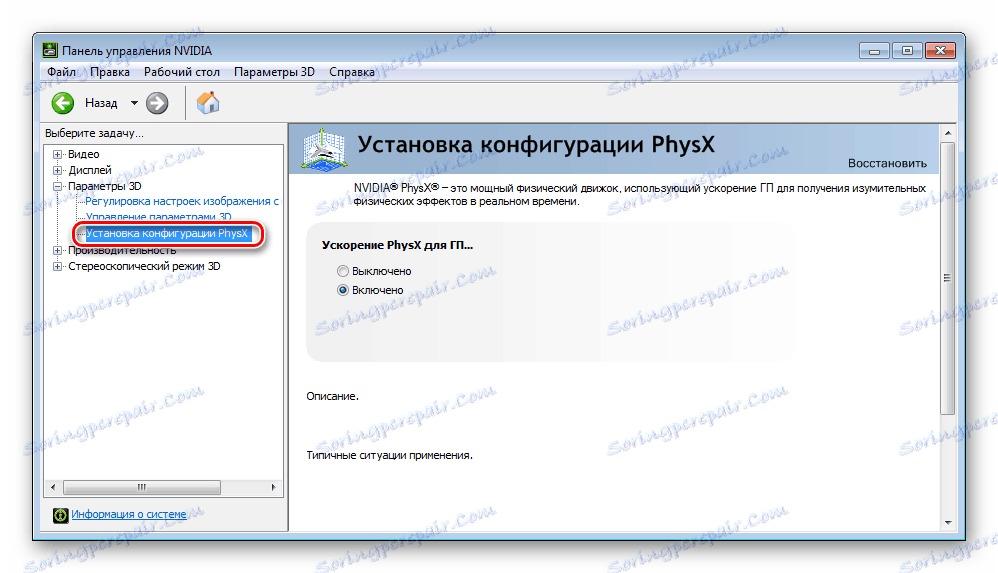
Task: Expand the Производительность tree node
Action: (x=57, y=250)
